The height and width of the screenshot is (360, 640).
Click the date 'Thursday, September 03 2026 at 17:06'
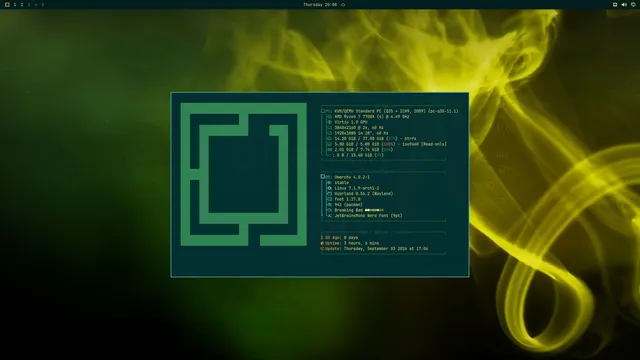(386, 249)
